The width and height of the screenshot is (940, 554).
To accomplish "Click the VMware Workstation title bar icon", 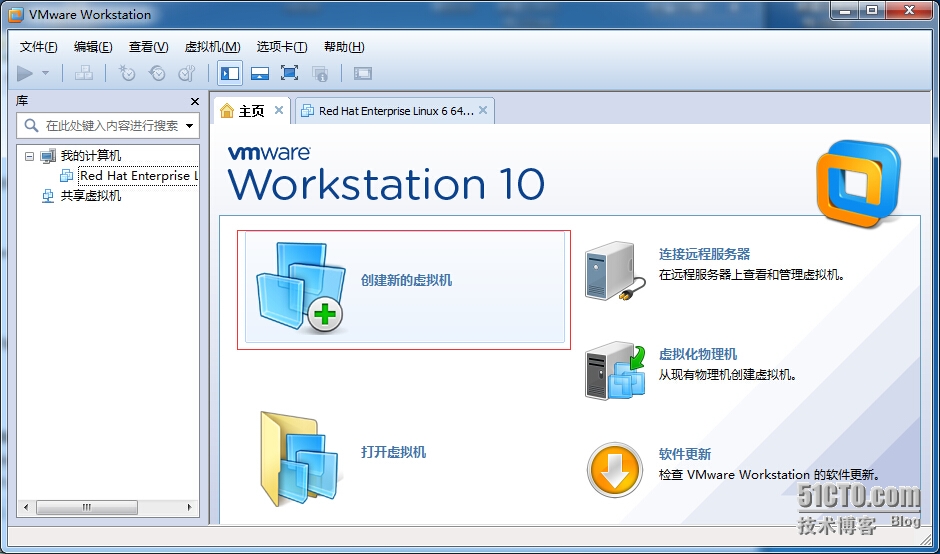I will [16, 15].
